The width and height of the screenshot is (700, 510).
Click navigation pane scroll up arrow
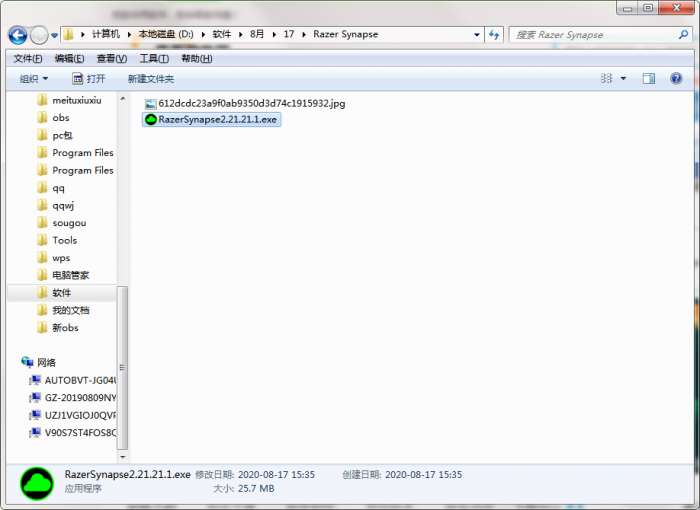(x=123, y=98)
